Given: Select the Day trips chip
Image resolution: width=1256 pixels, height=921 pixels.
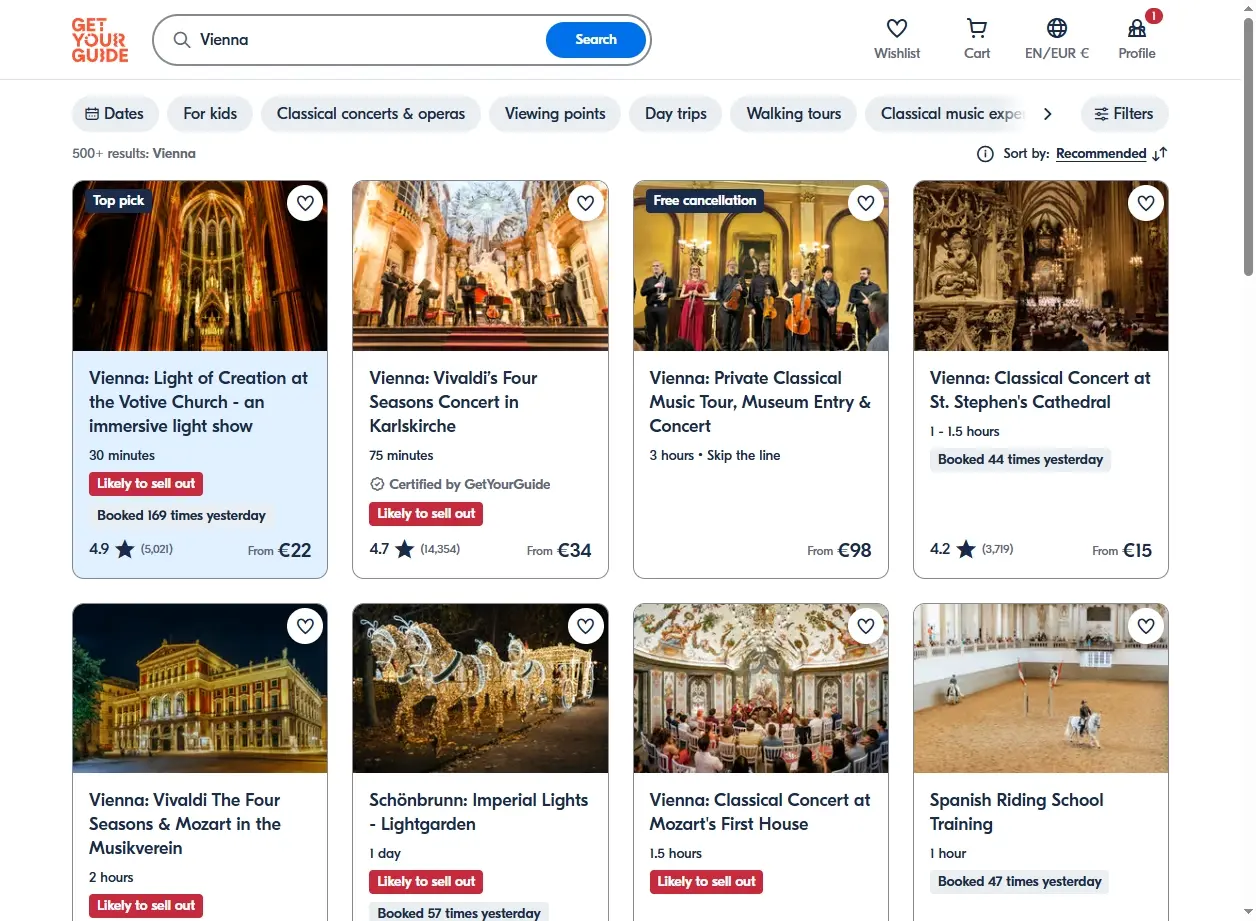Looking at the screenshot, I should [676, 114].
